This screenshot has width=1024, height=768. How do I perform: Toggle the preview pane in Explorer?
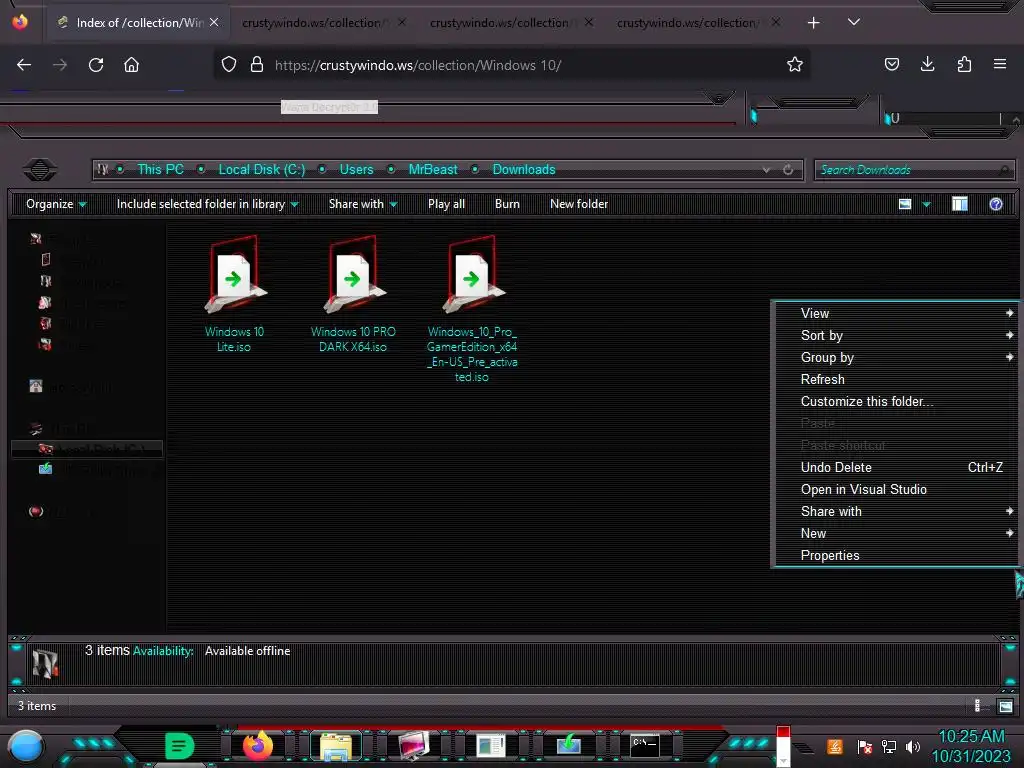coord(959,204)
